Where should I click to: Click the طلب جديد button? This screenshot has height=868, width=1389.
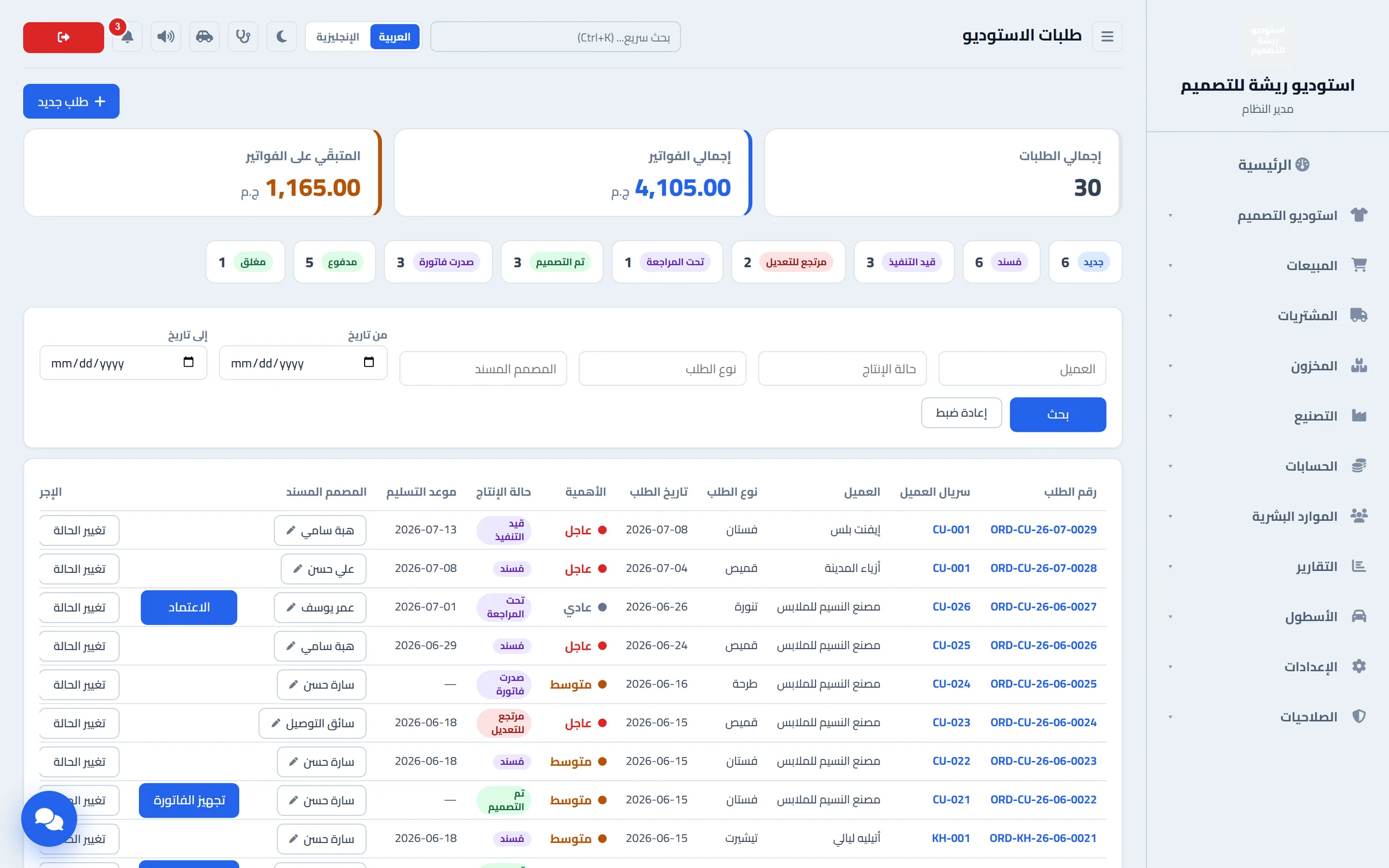(71, 101)
